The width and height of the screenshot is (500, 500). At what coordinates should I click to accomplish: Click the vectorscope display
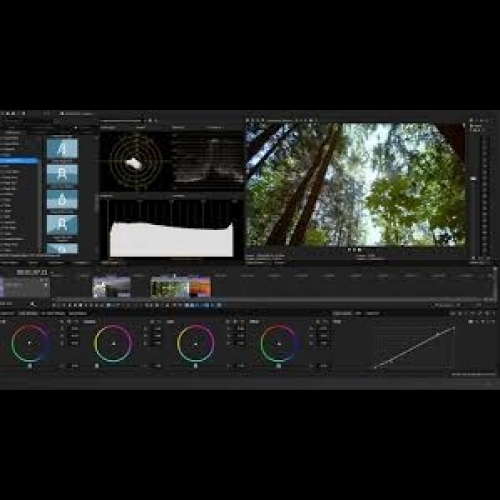(136, 161)
